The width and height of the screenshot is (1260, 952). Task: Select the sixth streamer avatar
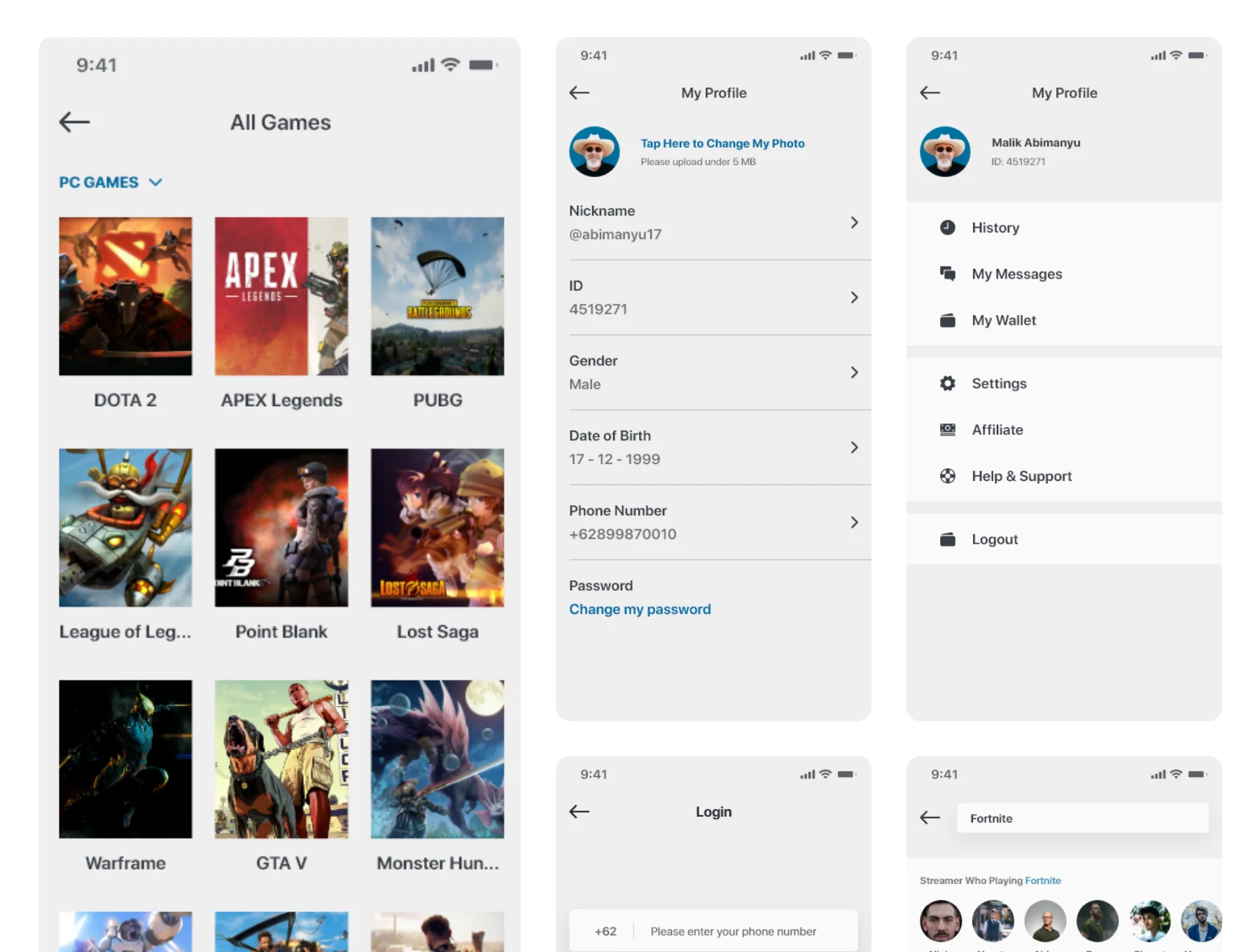tap(1201, 921)
